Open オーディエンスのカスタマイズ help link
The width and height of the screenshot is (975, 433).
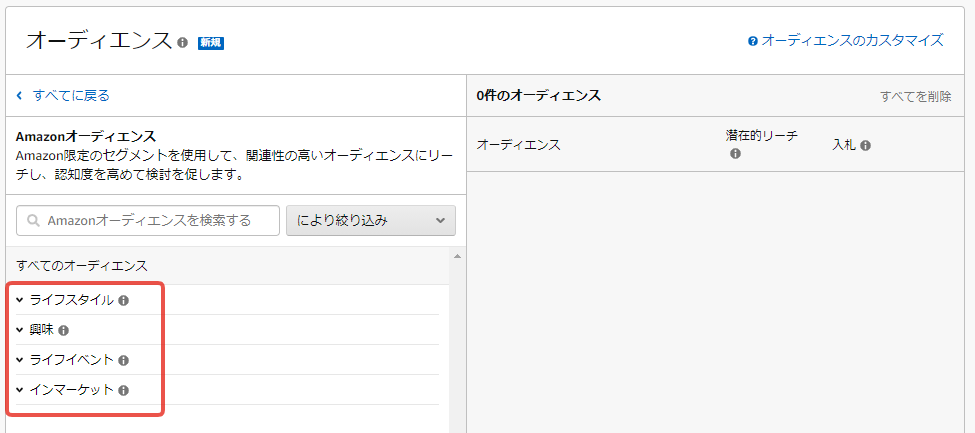coord(852,41)
